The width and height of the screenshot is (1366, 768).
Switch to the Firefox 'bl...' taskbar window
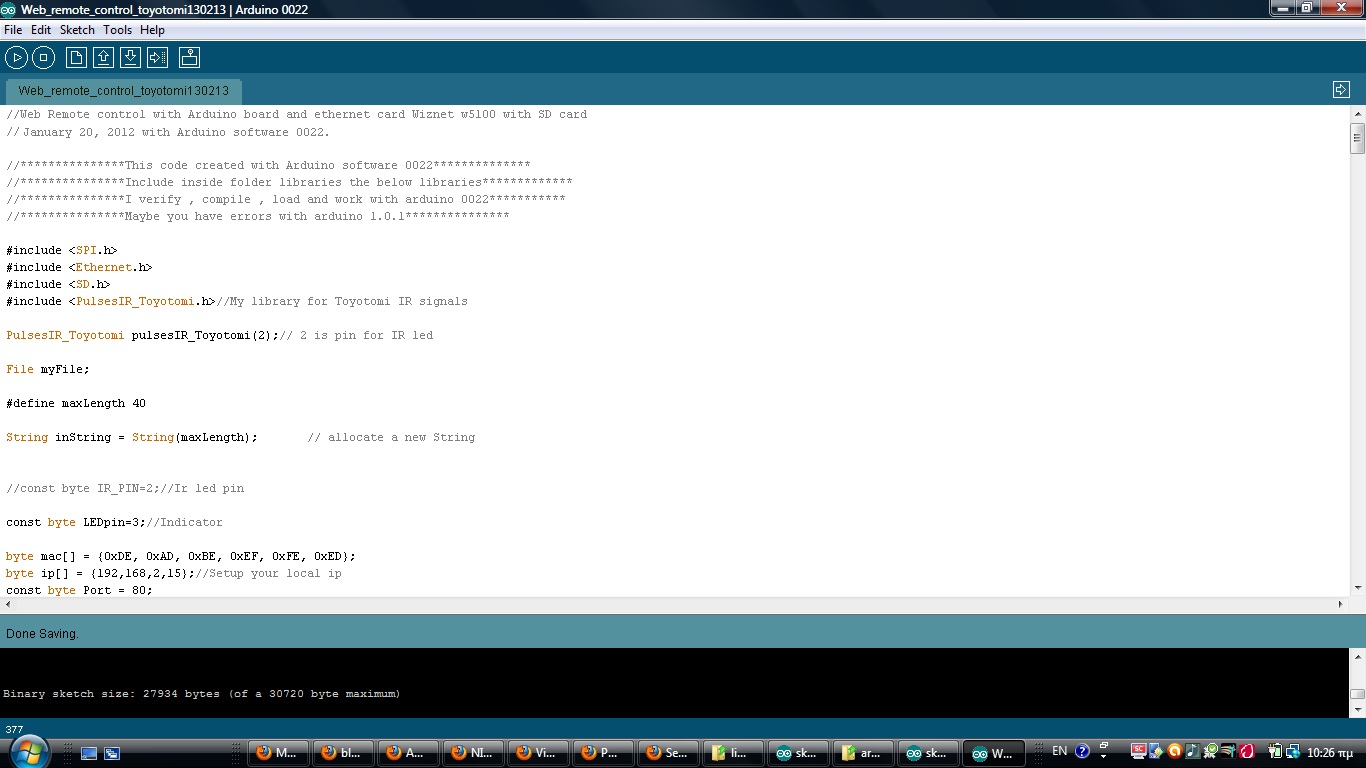coord(342,753)
